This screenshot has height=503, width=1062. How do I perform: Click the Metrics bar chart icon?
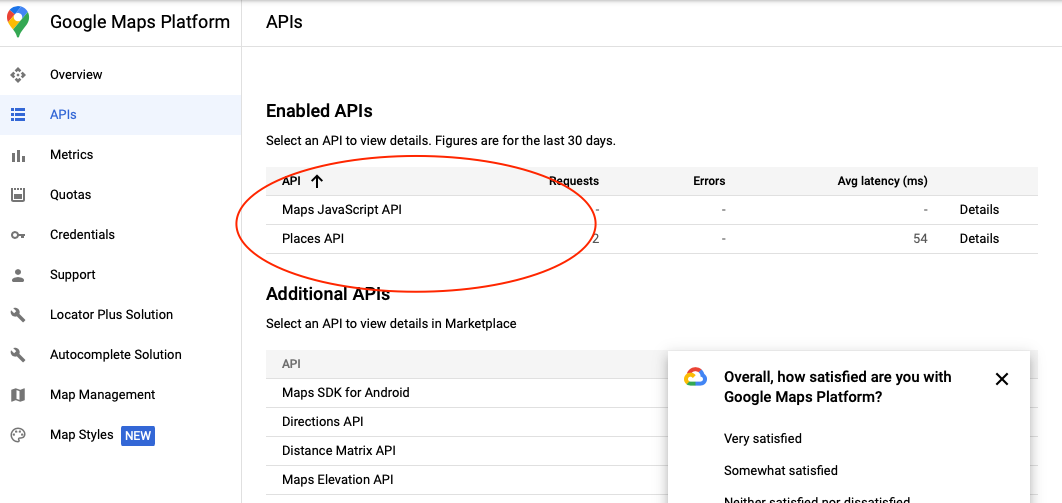18,155
